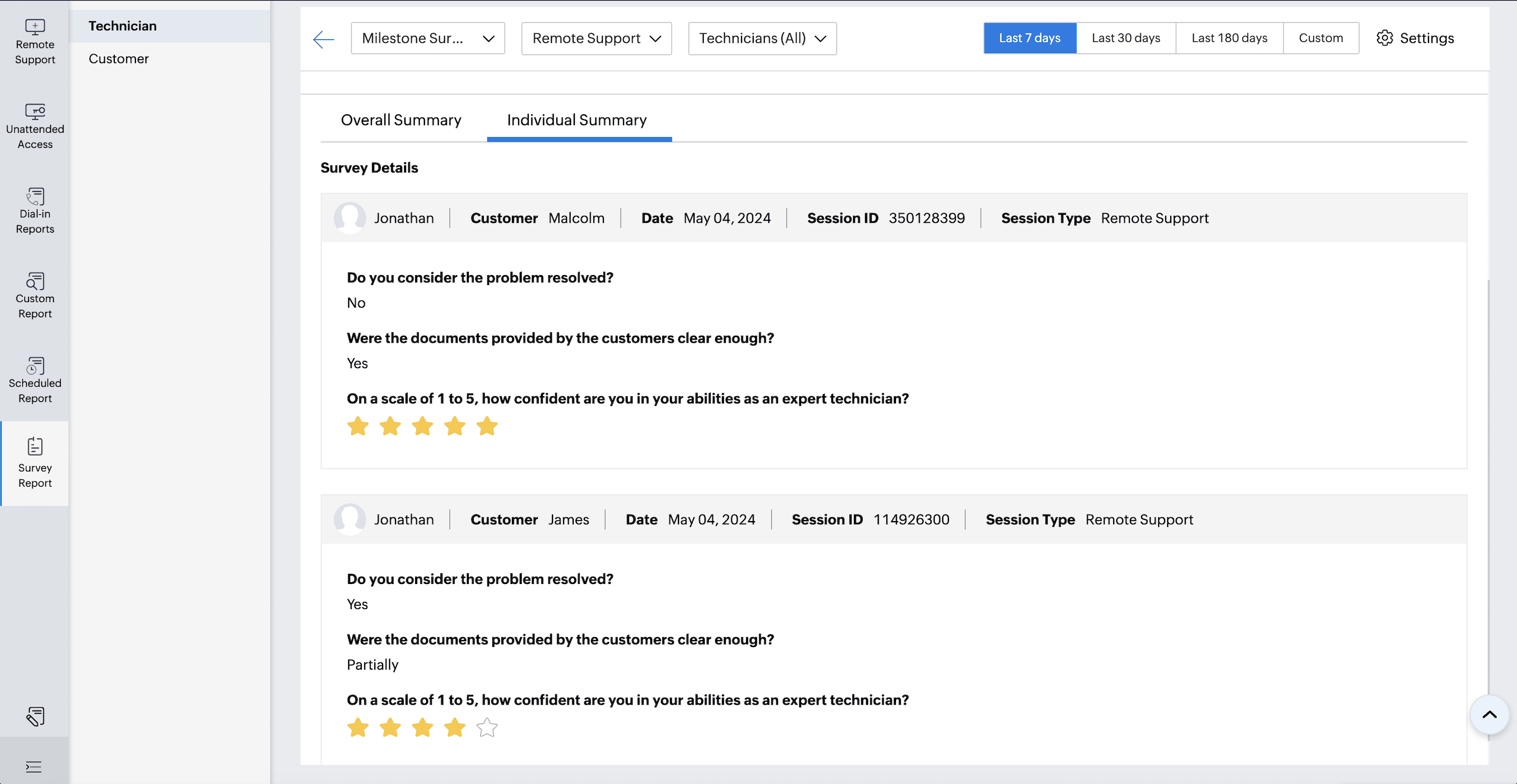Pick the Custom date range option

click(1320, 38)
